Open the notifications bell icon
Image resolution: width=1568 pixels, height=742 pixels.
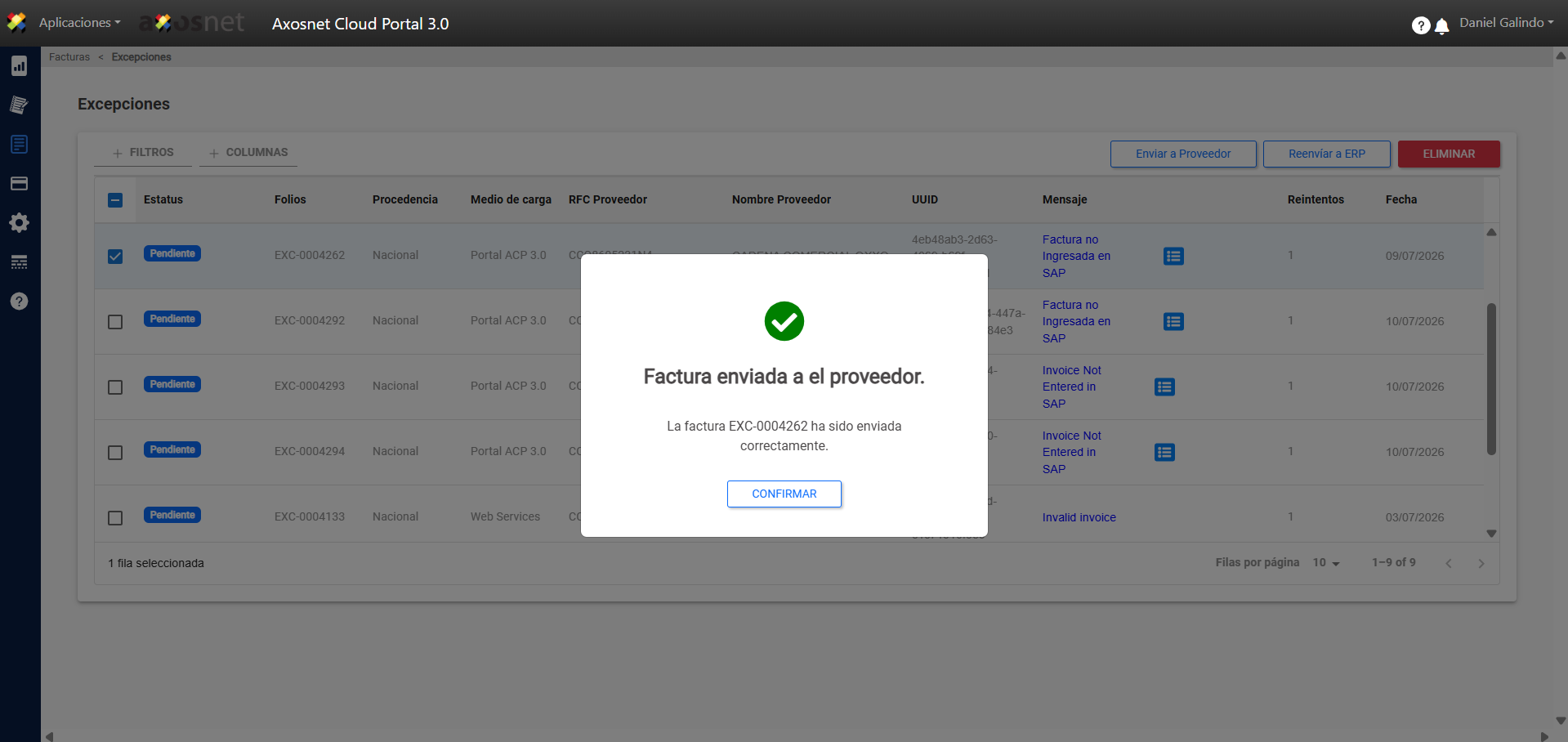[x=1442, y=26]
